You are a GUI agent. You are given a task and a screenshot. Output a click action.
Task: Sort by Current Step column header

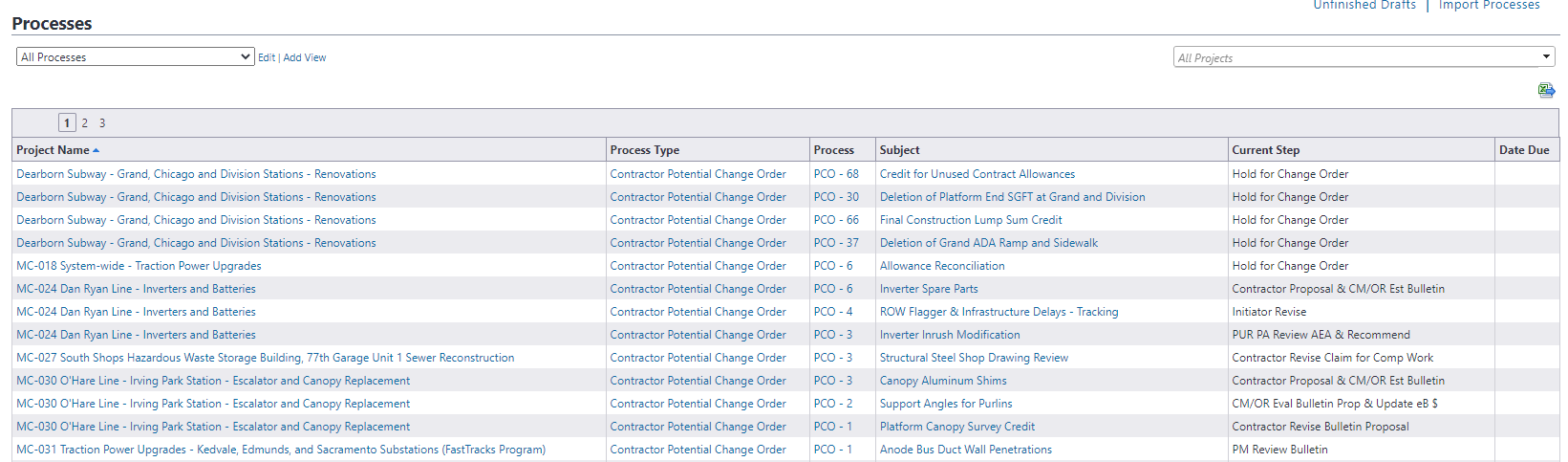pyautogui.click(x=1266, y=150)
